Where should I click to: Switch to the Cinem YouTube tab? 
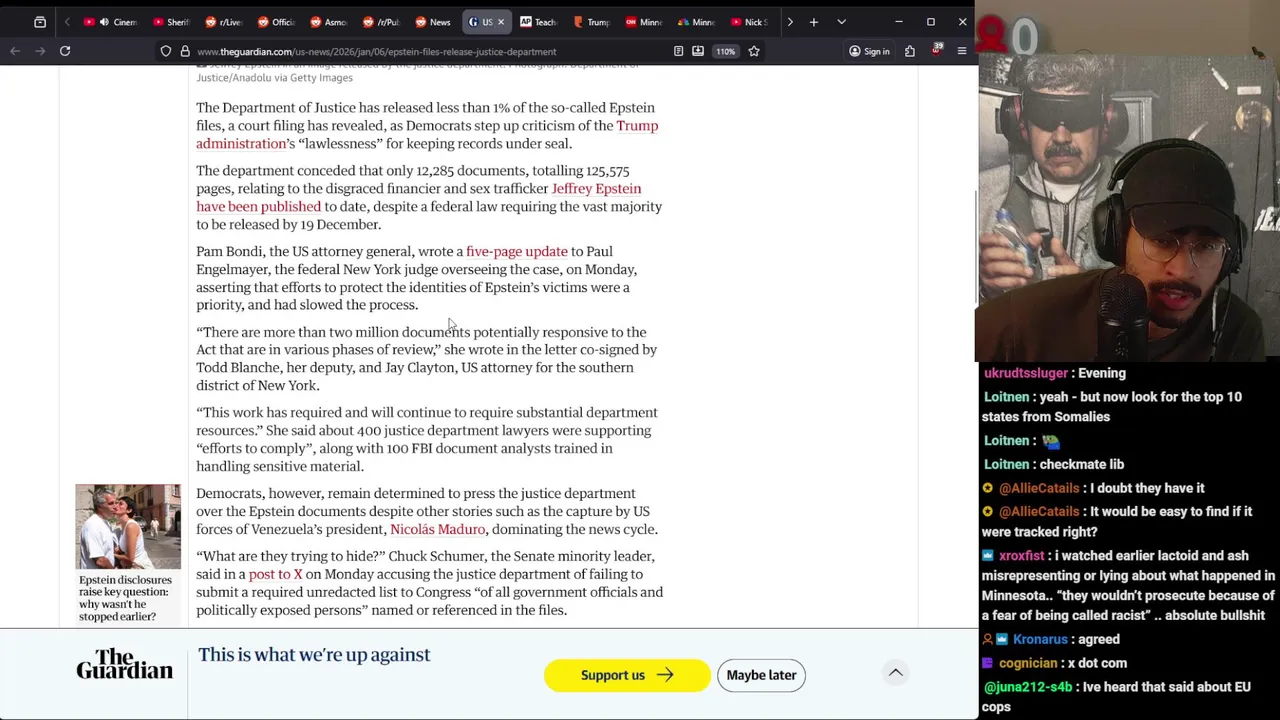(x=112, y=22)
